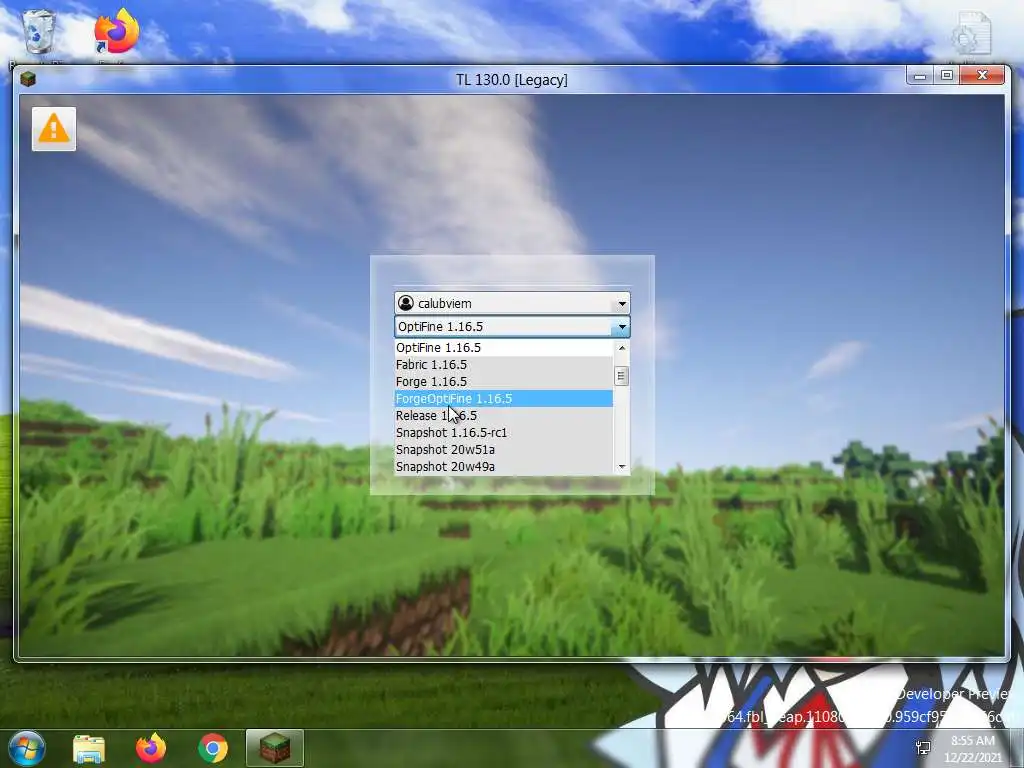The height and width of the screenshot is (768, 1024).
Task: Click the Minecraft launcher taskbar button
Action: click(x=275, y=748)
